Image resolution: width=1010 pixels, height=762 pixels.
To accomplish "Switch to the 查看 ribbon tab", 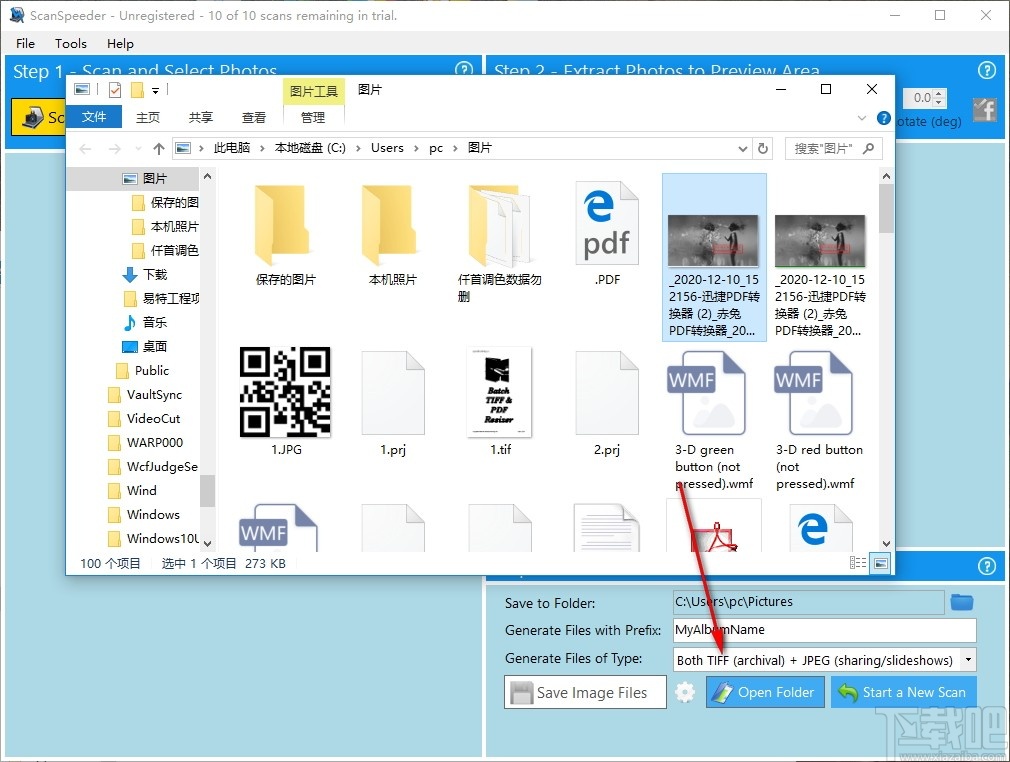I will tap(254, 117).
